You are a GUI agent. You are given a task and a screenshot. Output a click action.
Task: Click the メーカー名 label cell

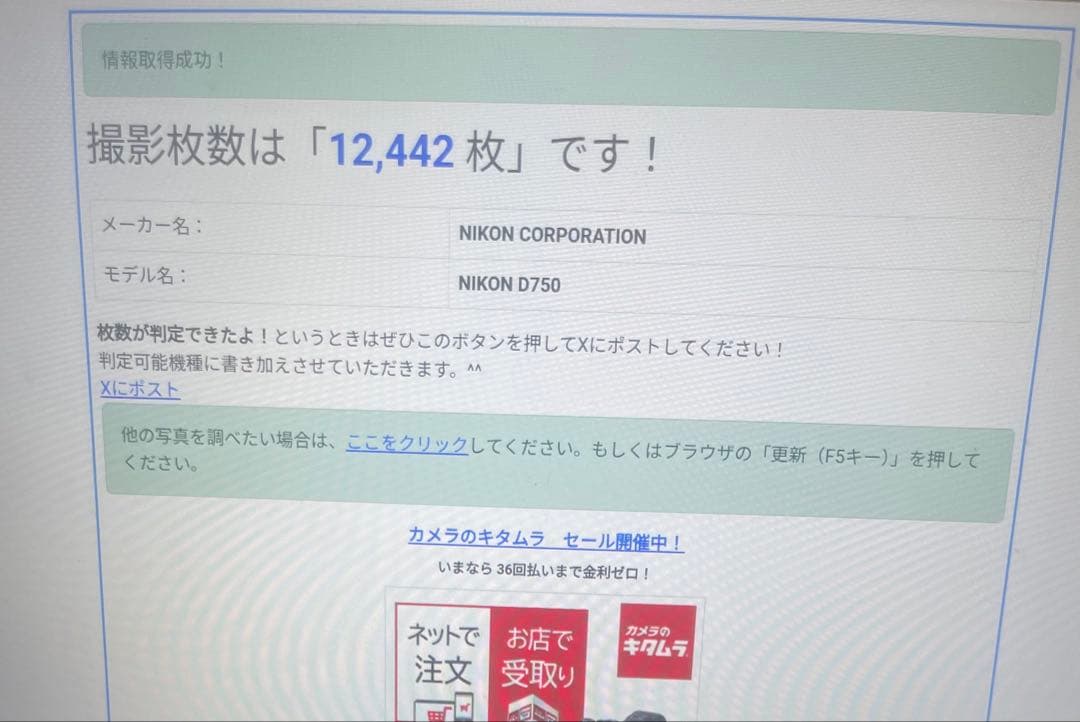pyautogui.click(x=150, y=227)
